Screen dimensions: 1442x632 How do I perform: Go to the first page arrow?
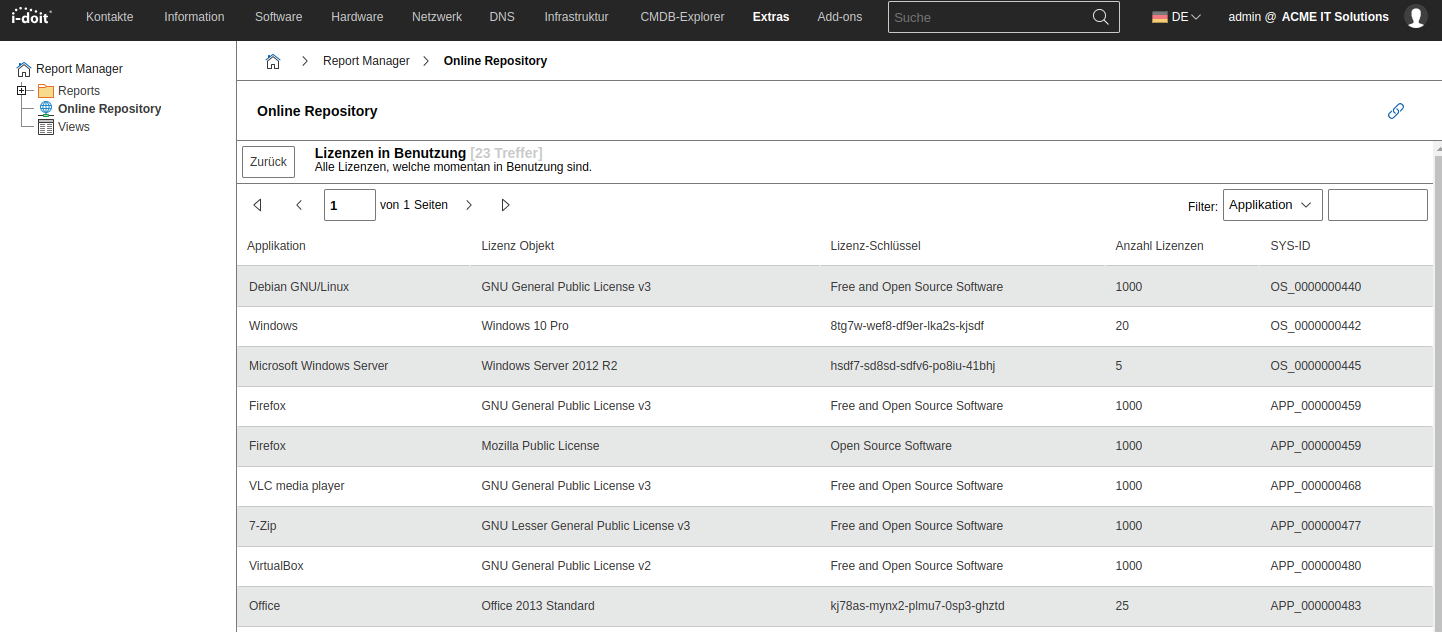[x=257, y=205]
